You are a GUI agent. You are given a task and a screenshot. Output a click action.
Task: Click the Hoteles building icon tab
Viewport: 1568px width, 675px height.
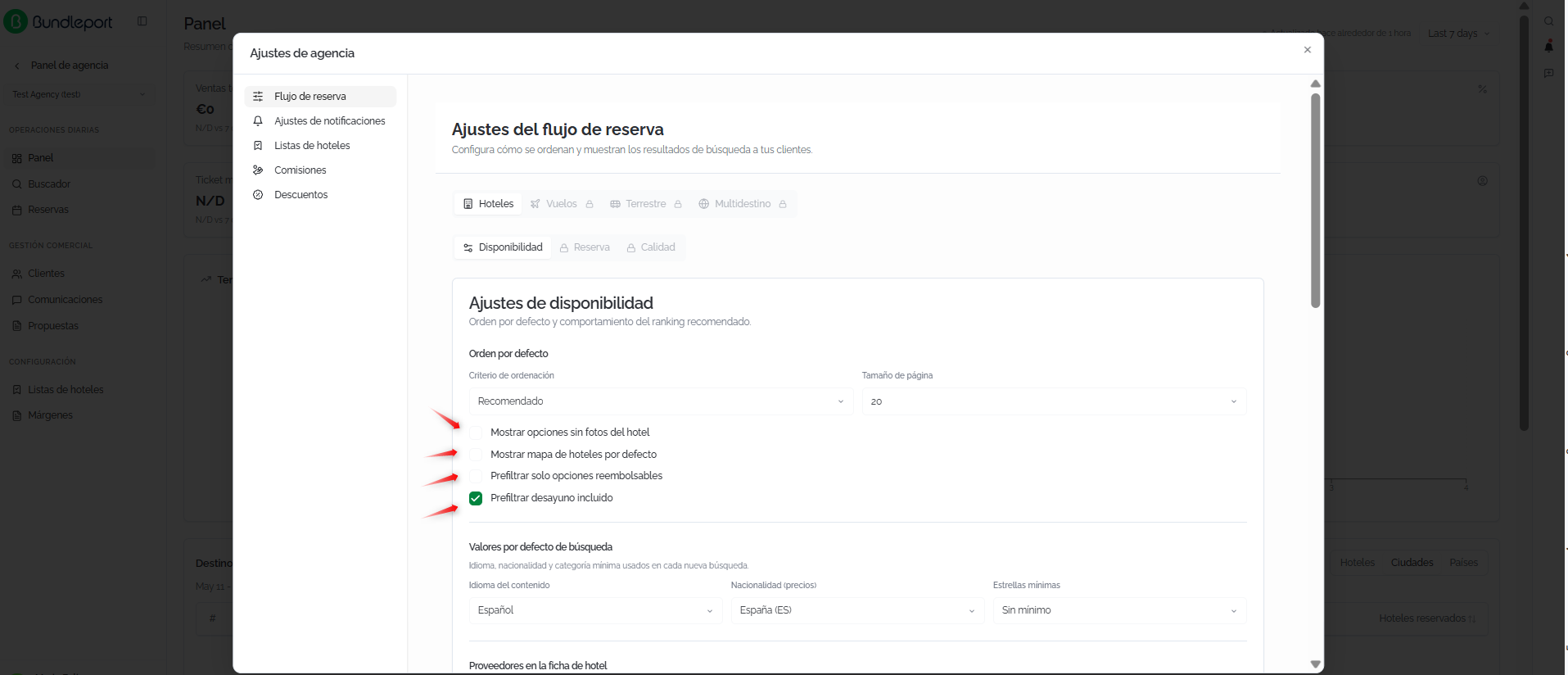(x=468, y=204)
